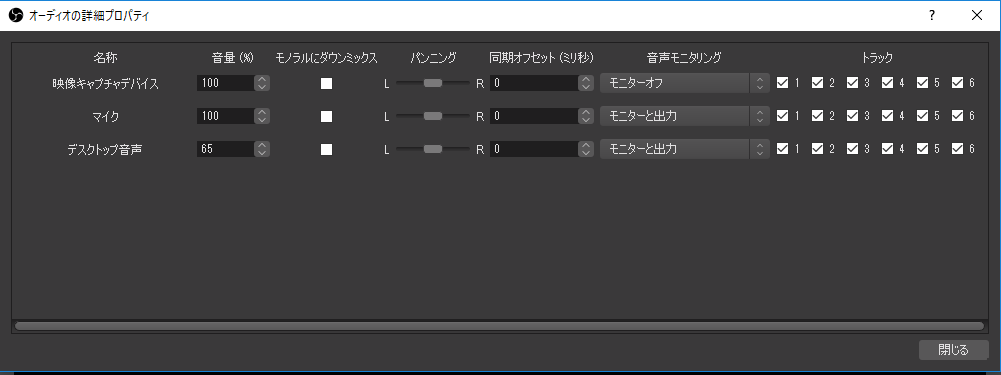Uncheck track 6 for マイク
The image size is (1001, 375).
pos(958,116)
